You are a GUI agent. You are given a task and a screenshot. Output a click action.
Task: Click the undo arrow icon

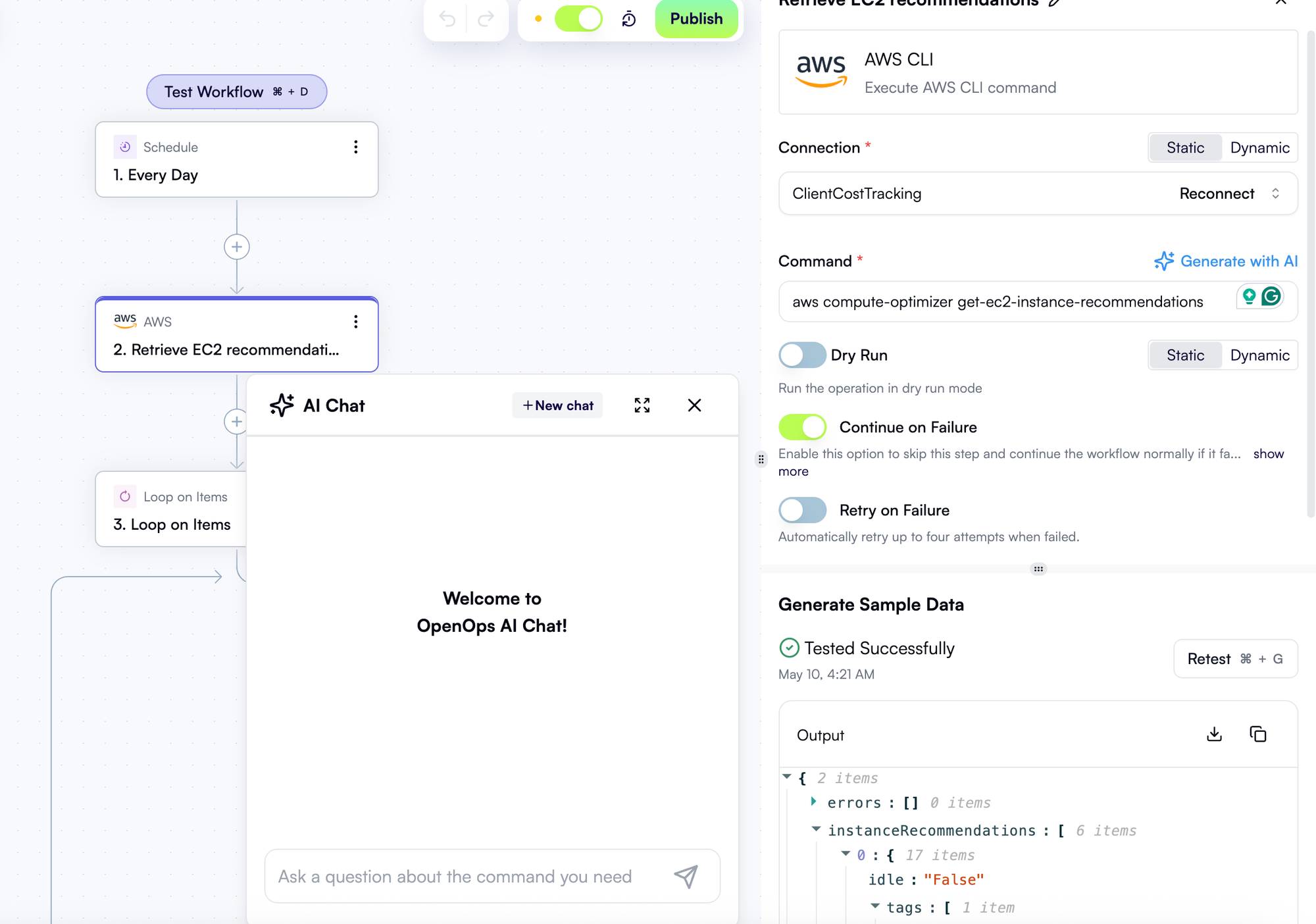click(x=447, y=18)
